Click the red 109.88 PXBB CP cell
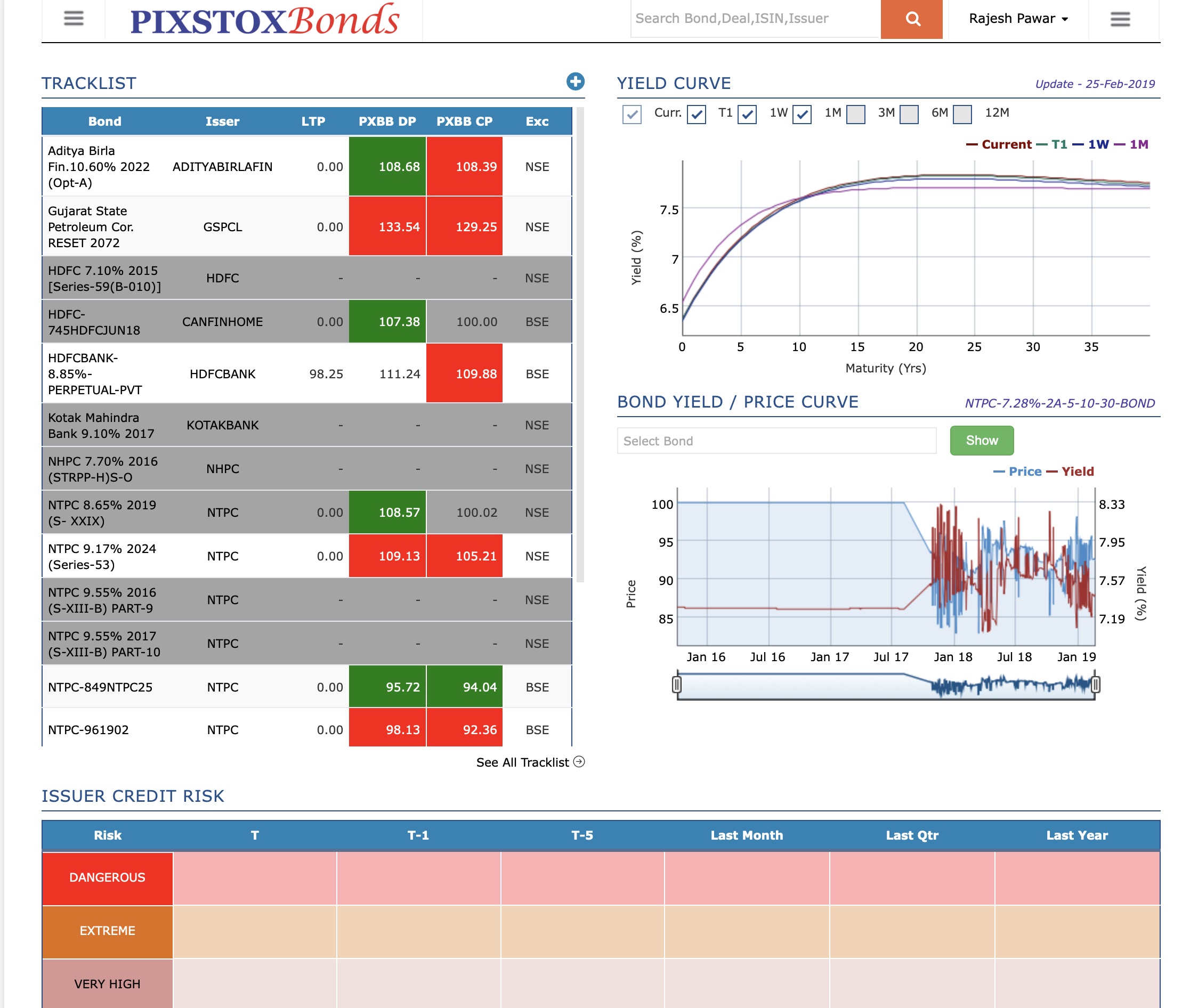Screen dimensions: 1198x1008 click(464, 373)
